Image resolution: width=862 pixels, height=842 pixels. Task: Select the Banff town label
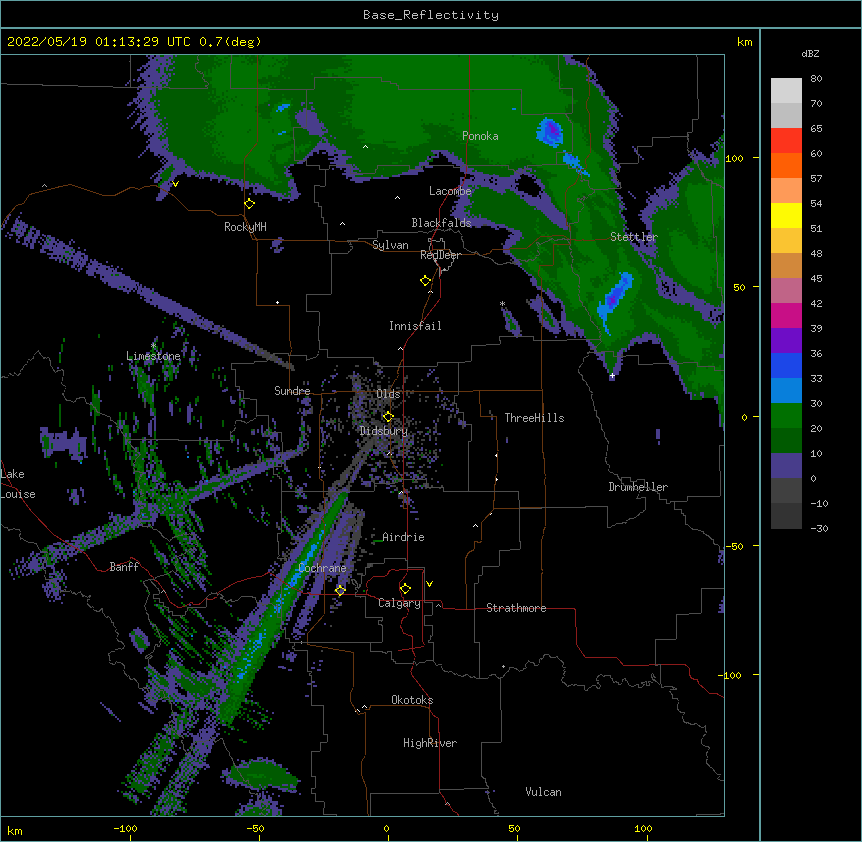pyautogui.click(x=124, y=567)
